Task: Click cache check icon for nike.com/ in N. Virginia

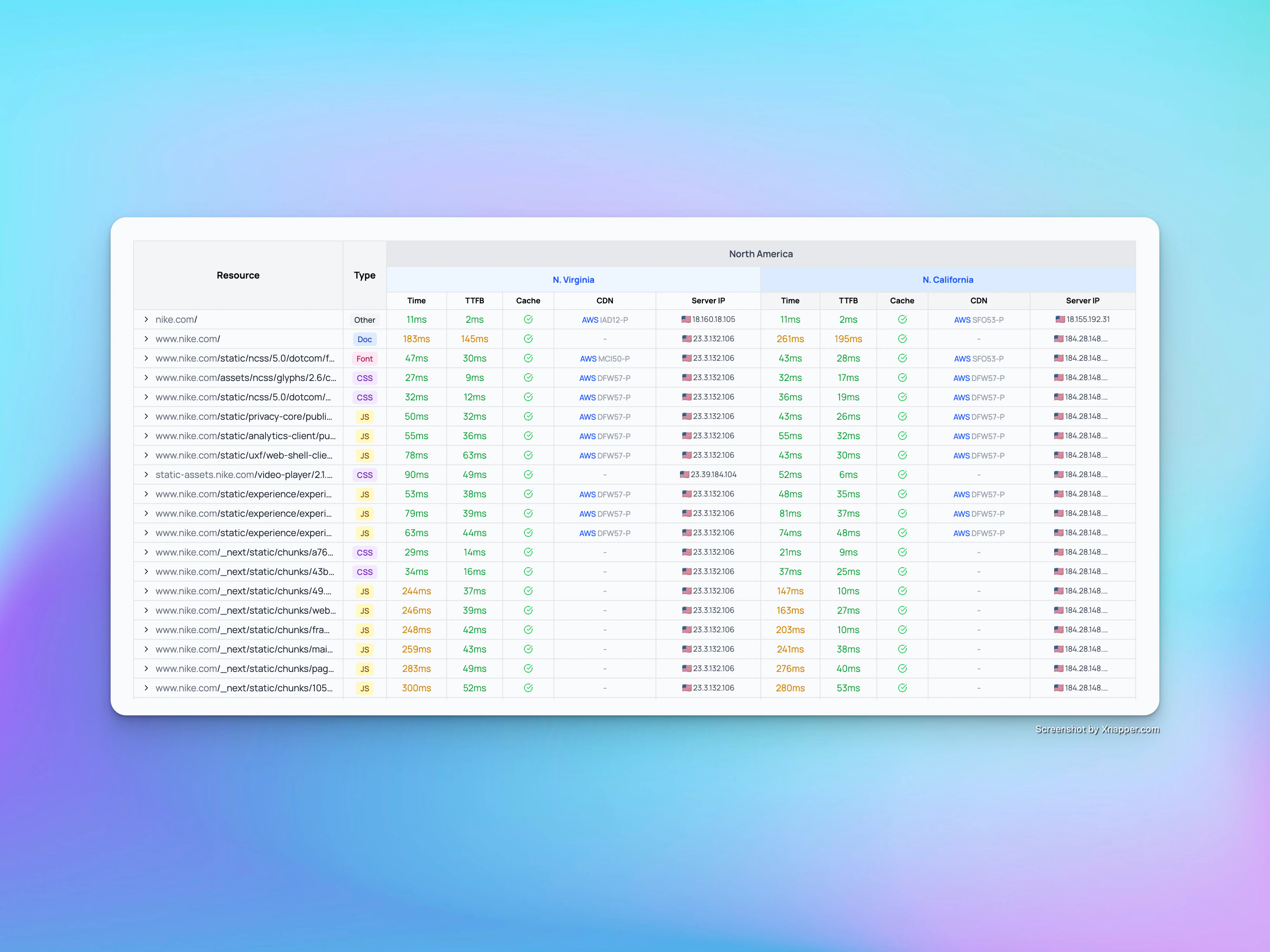Action: tap(527, 320)
